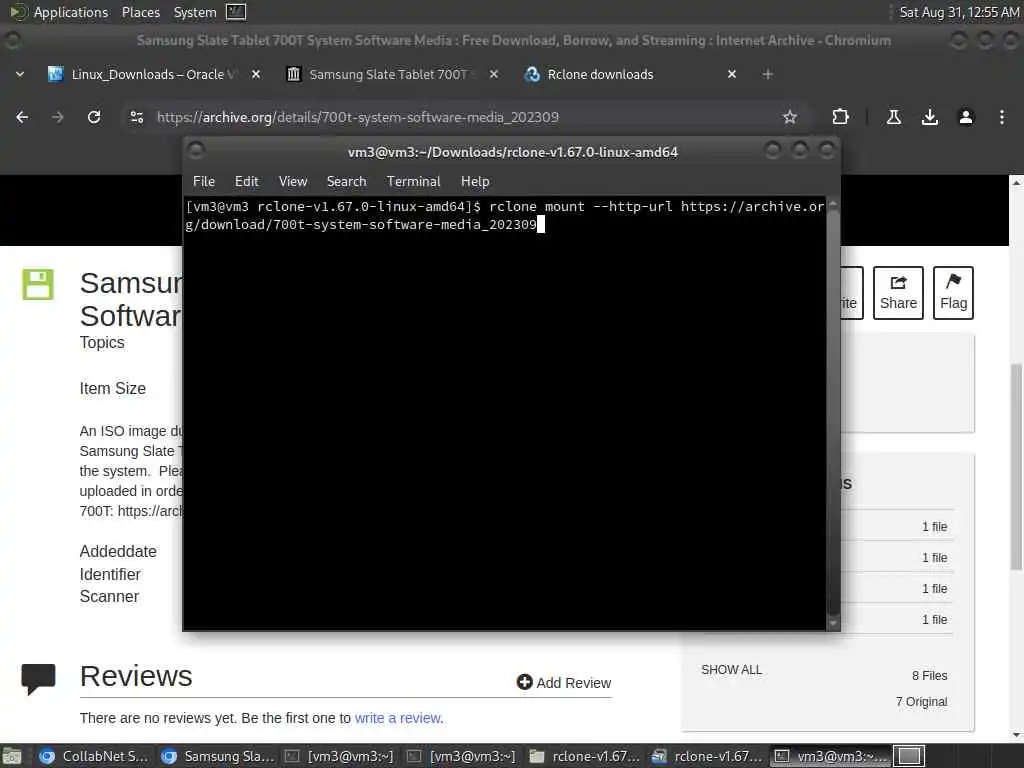This screenshot has width=1024, height=768.
Task: Click the date and time clock
Action: (x=959, y=12)
